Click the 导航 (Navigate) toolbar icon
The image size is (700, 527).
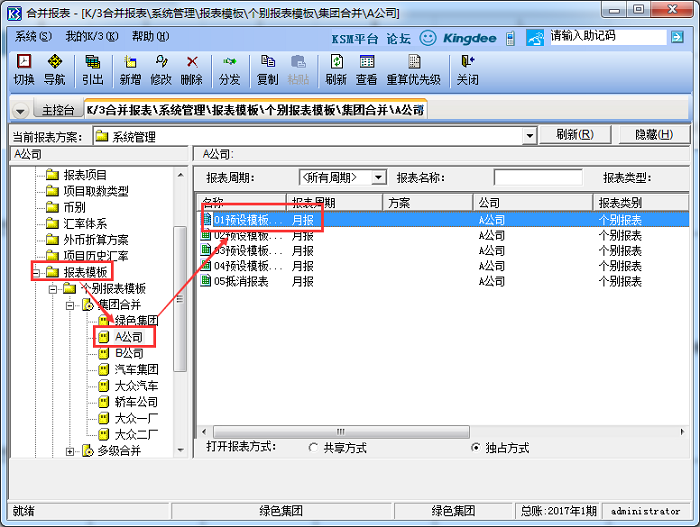[55, 69]
